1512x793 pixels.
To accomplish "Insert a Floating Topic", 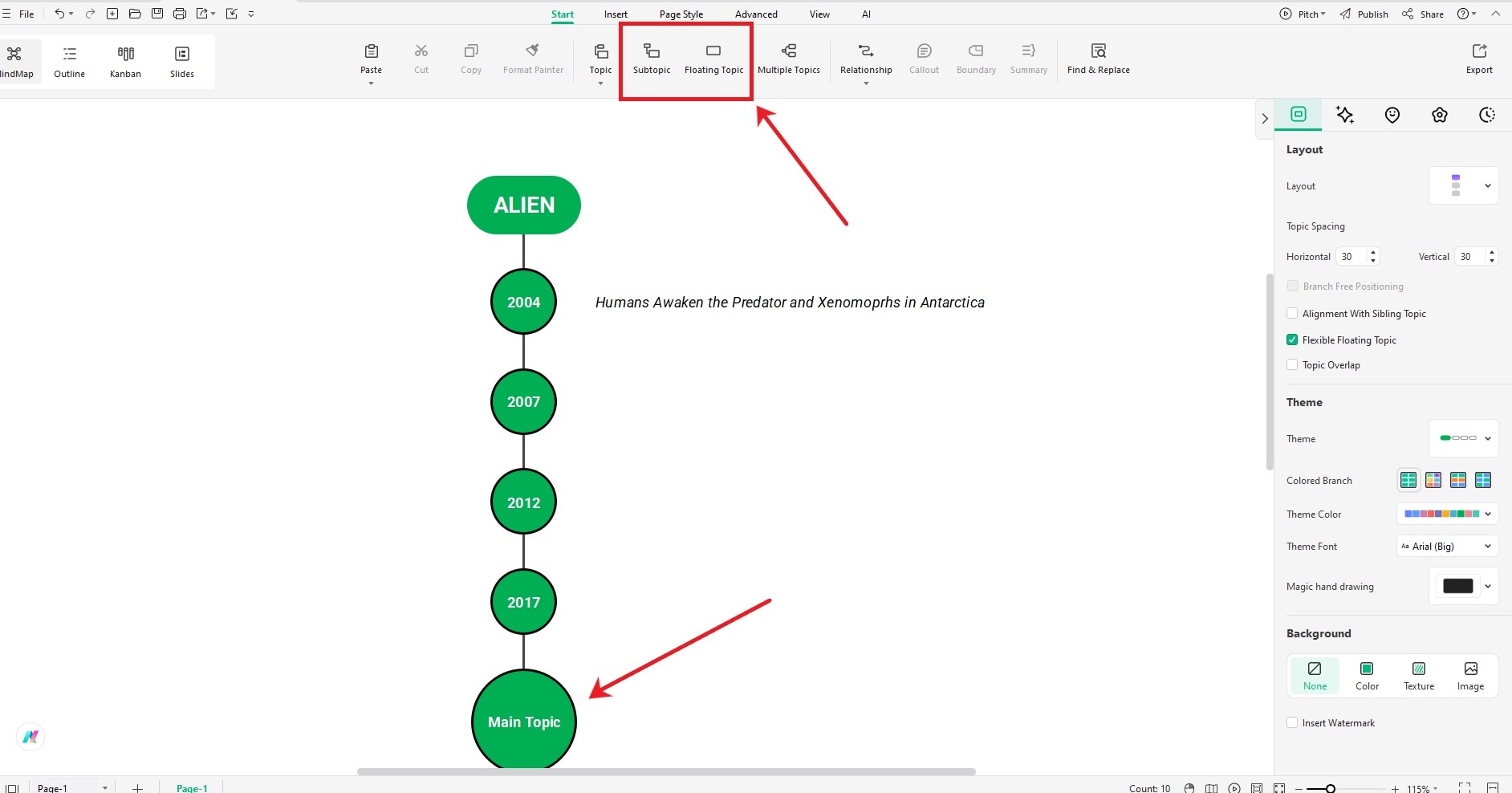I will 713,59.
